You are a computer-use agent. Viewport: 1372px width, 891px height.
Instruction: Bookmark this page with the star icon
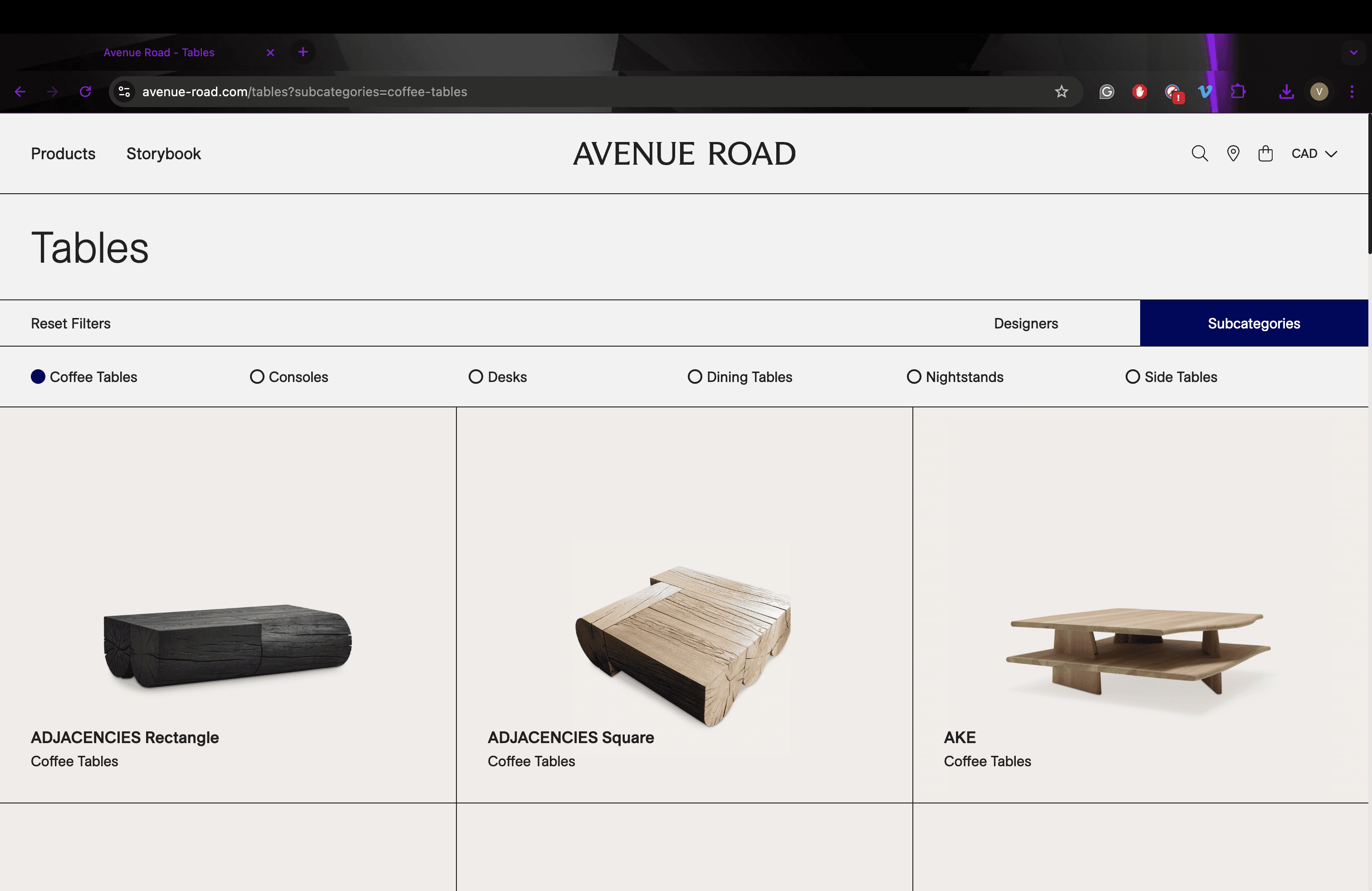tap(1061, 92)
